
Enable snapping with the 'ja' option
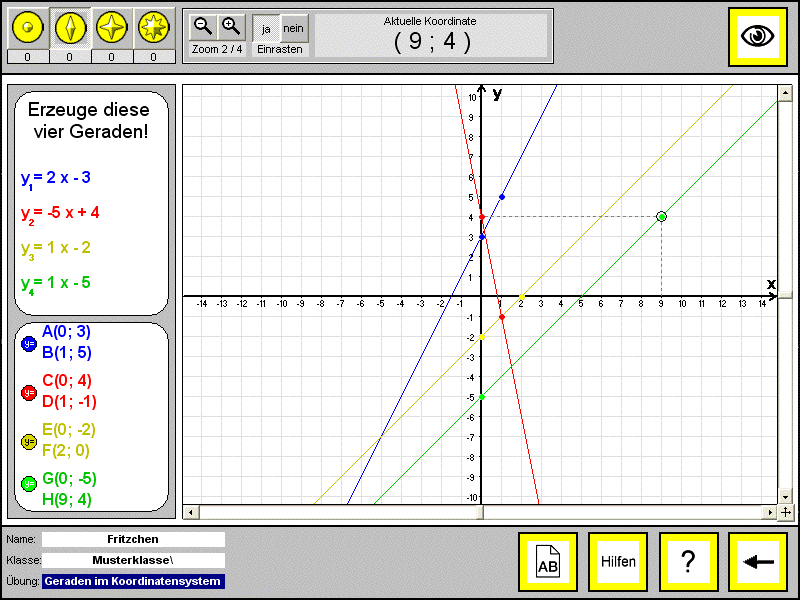click(266, 29)
